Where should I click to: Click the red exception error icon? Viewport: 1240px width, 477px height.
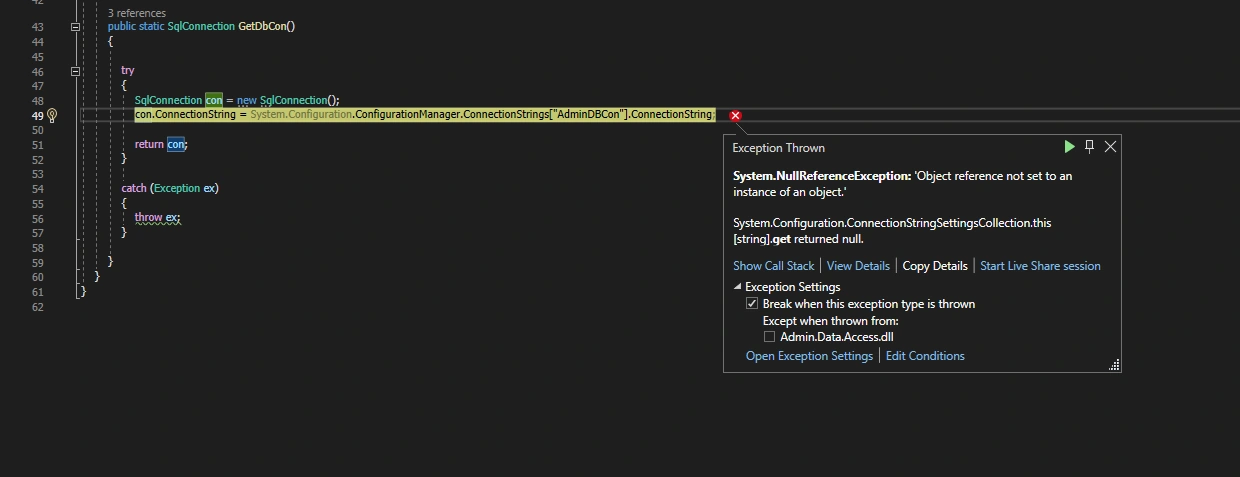point(735,116)
